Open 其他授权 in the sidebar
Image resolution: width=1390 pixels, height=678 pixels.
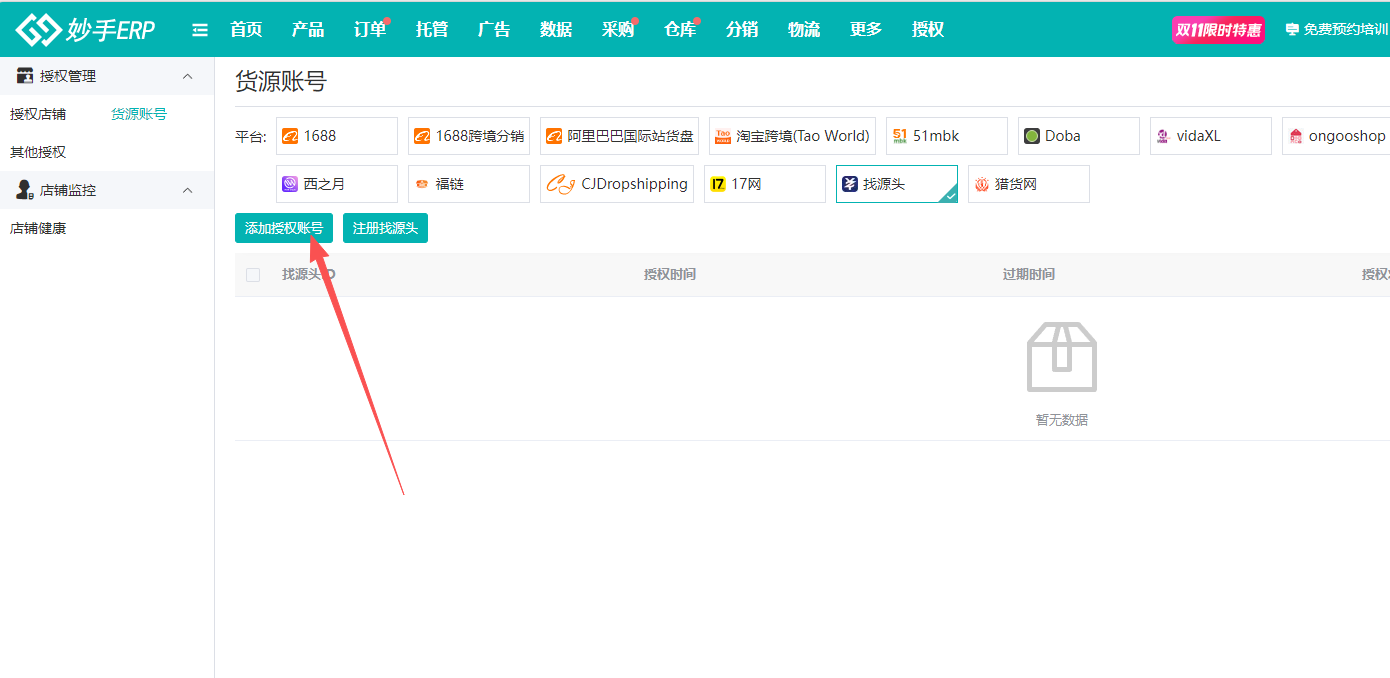click(x=38, y=152)
